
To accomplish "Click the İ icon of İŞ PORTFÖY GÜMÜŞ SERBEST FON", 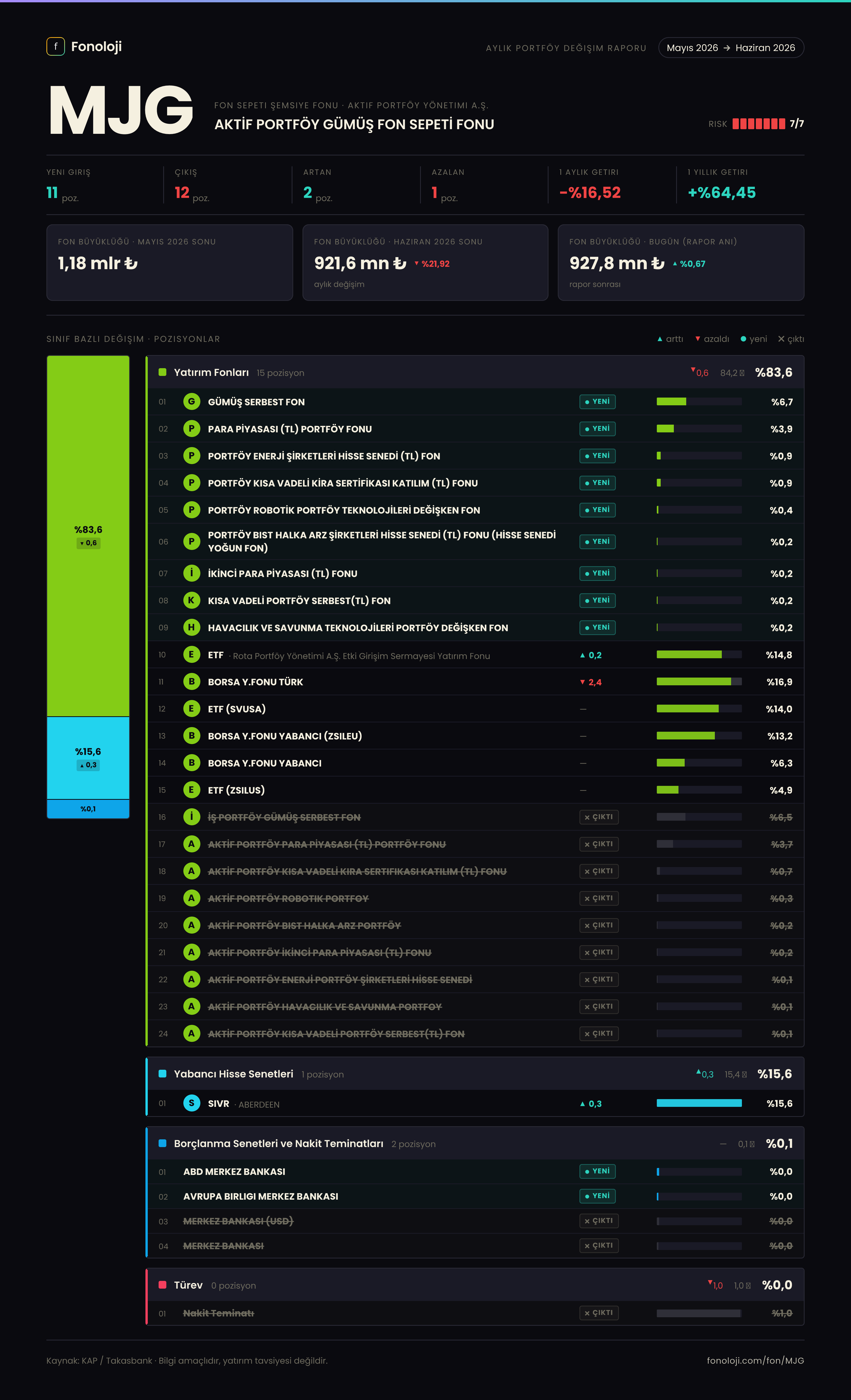I will [192, 817].
